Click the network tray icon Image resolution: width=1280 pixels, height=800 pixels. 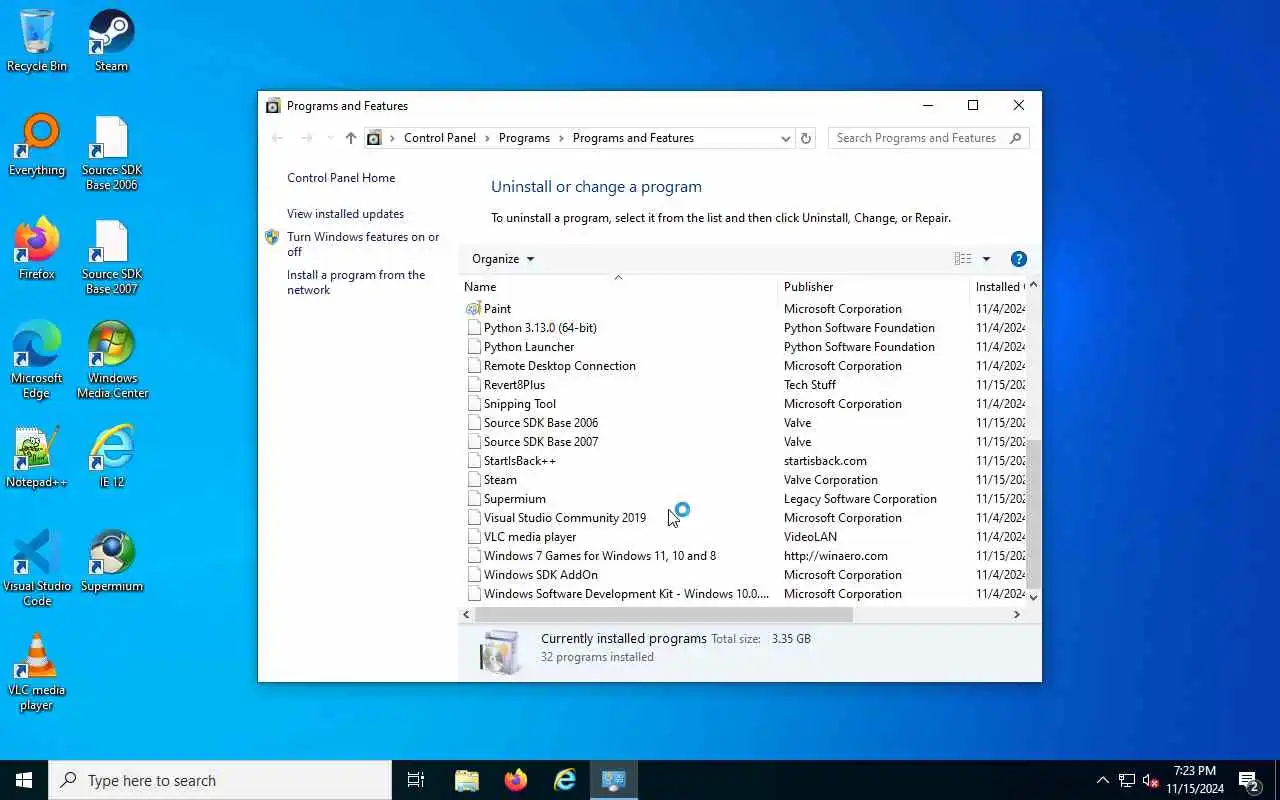(1127, 781)
